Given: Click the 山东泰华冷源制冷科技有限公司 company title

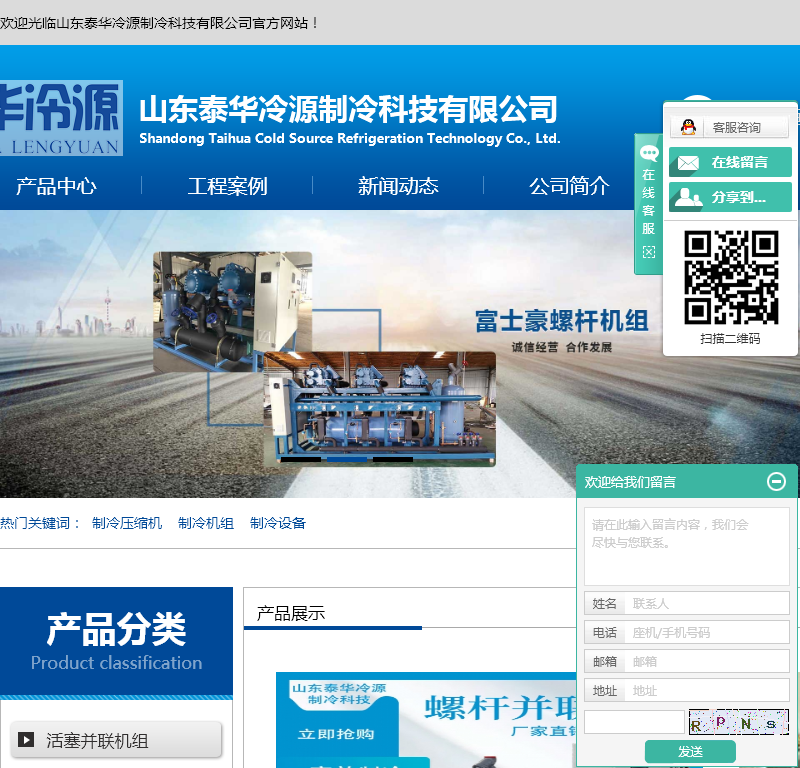Looking at the screenshot, I should pyautogui.click(x=348, y=109).
